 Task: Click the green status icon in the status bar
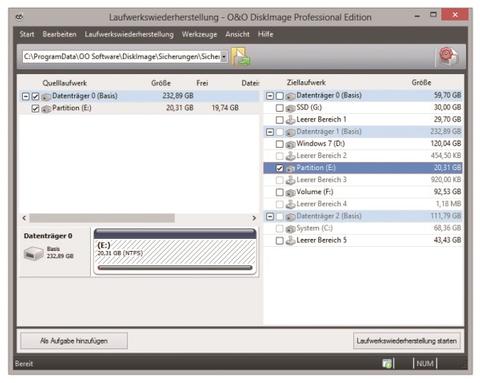(387, 363)
